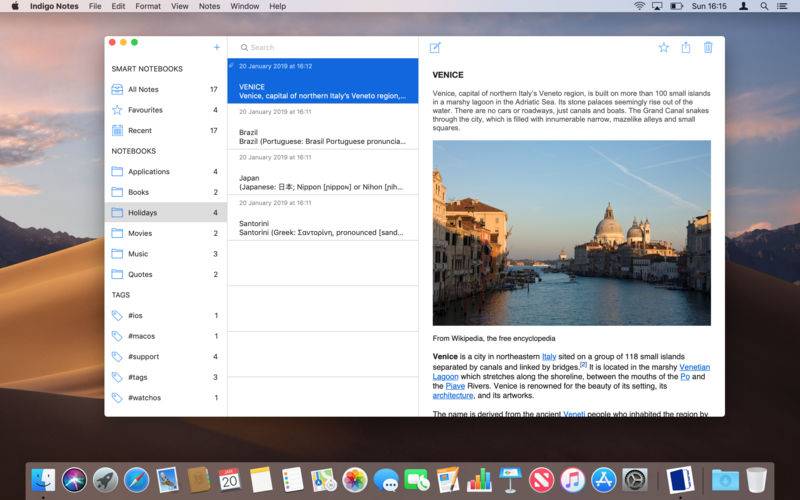Image resolution: width=800 pixels, height=500 pixels.
Task: Open the Japan note in list
Action: [322, 172]
